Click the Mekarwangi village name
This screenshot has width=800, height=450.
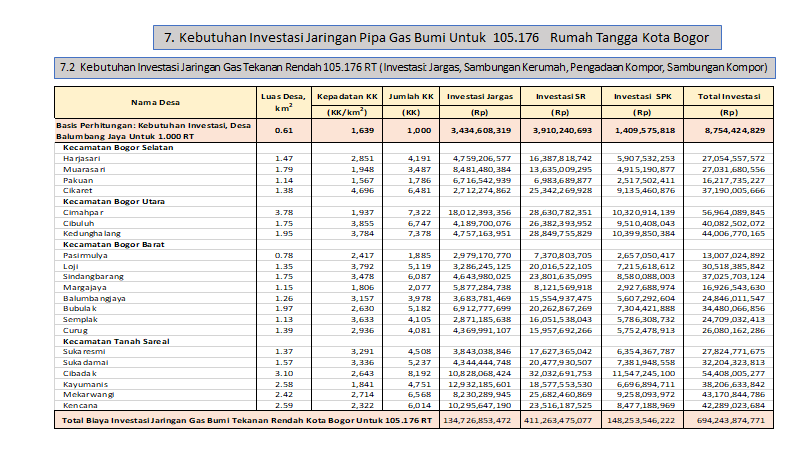[x=89, y=394]
